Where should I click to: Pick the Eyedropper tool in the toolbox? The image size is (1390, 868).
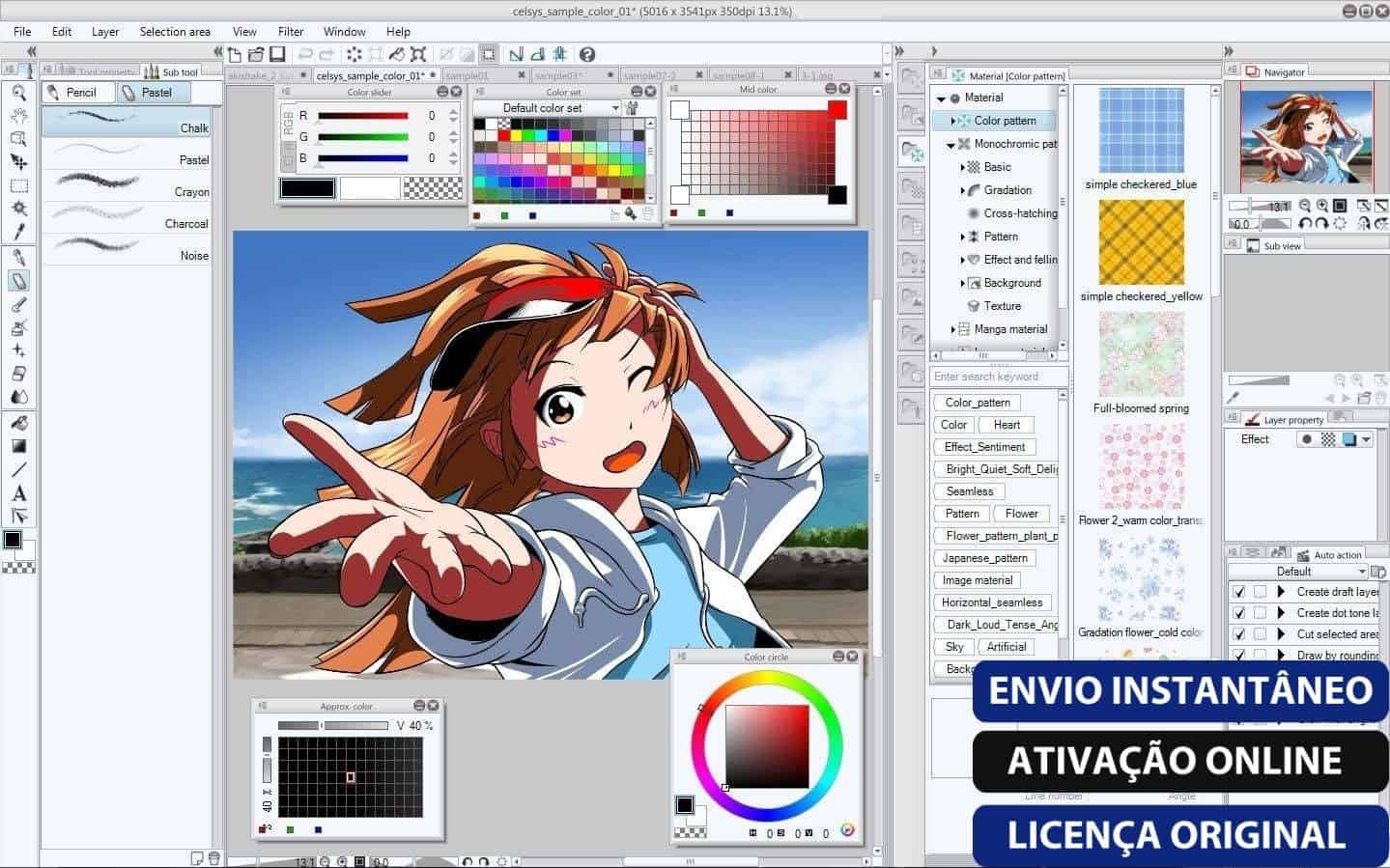click(18, 232)
